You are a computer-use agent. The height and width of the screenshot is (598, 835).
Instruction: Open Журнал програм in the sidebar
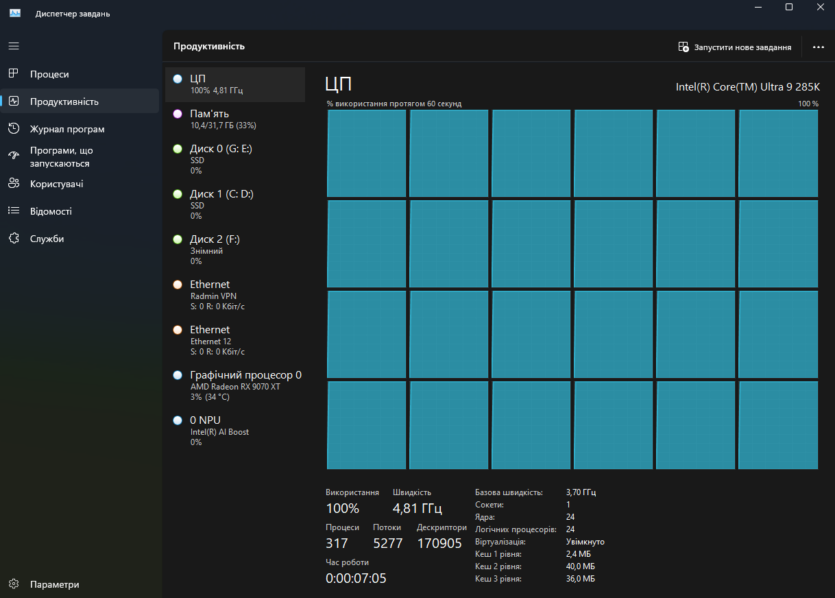coord(80,129)
